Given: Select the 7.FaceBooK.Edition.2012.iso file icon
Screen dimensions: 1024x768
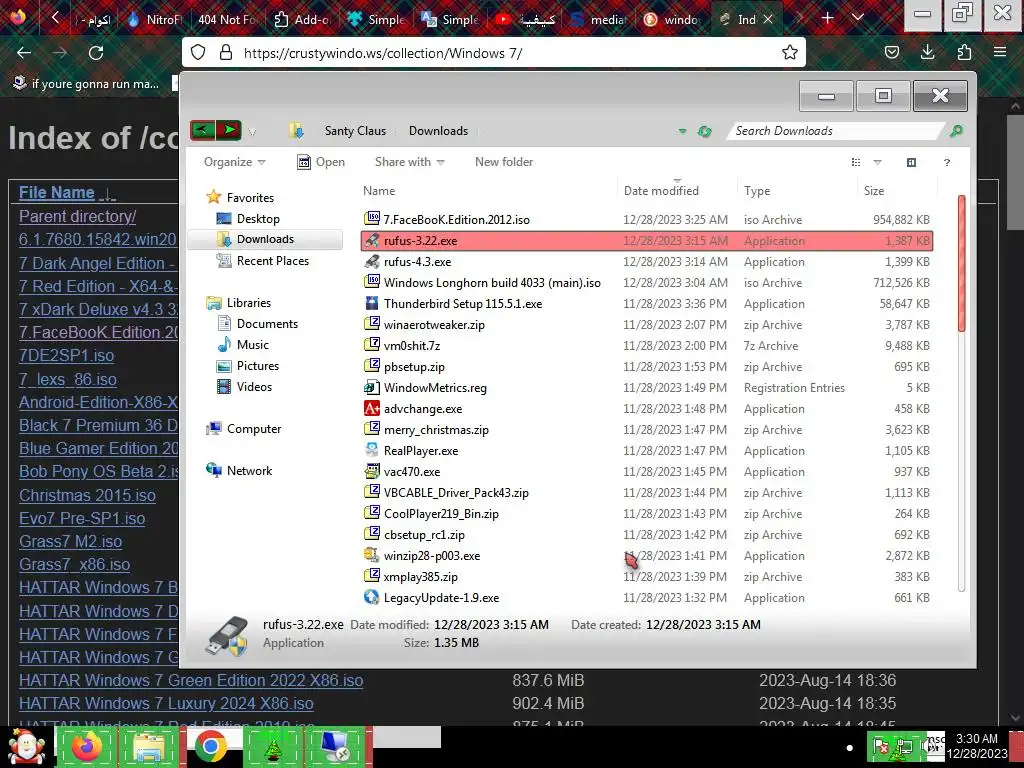Looking at the screenshot, I should (372, 219).
